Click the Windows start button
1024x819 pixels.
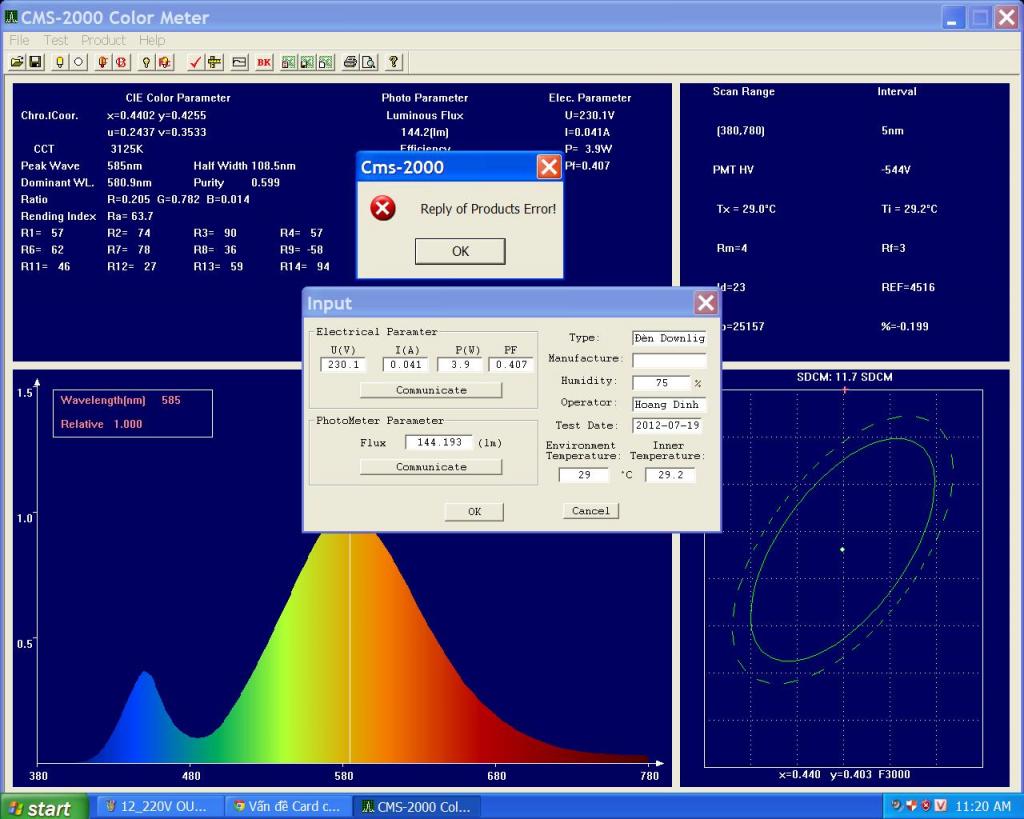(x=44, y=807)
